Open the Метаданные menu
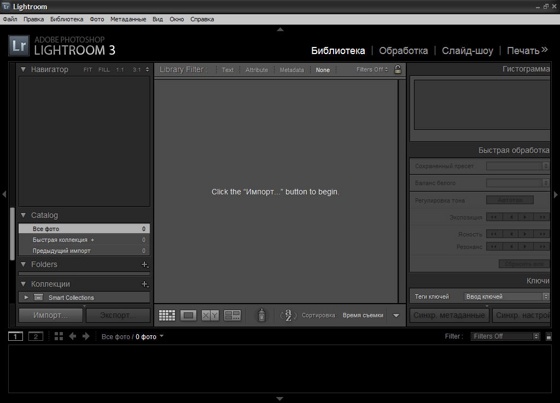 tap(128, 19)
